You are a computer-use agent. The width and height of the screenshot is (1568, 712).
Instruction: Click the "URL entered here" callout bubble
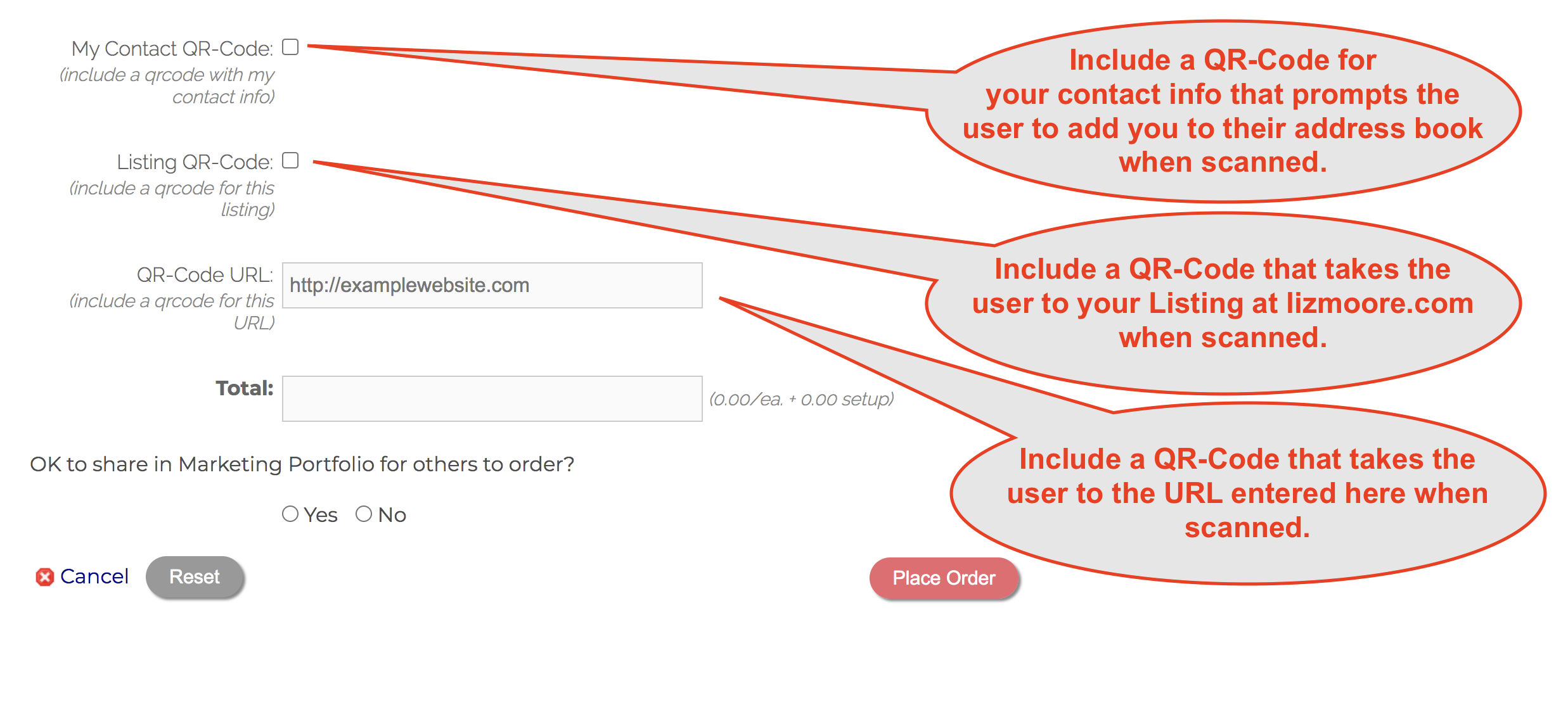(1247, 493)
